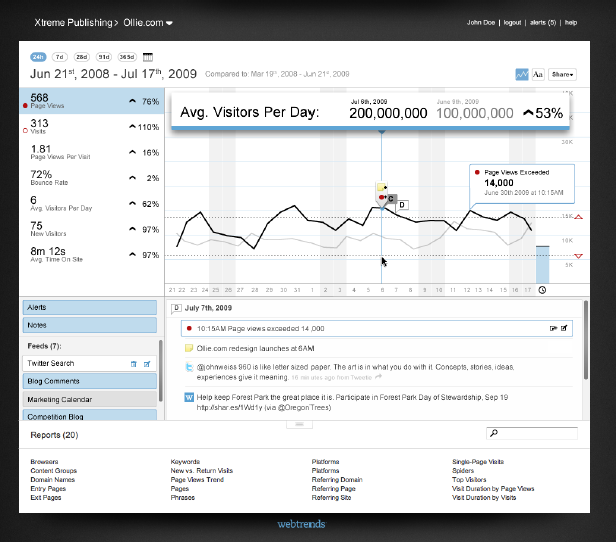Screen dimensions: 616x542
Task: Open the Keywords report
Action: [x=185, y=462]
